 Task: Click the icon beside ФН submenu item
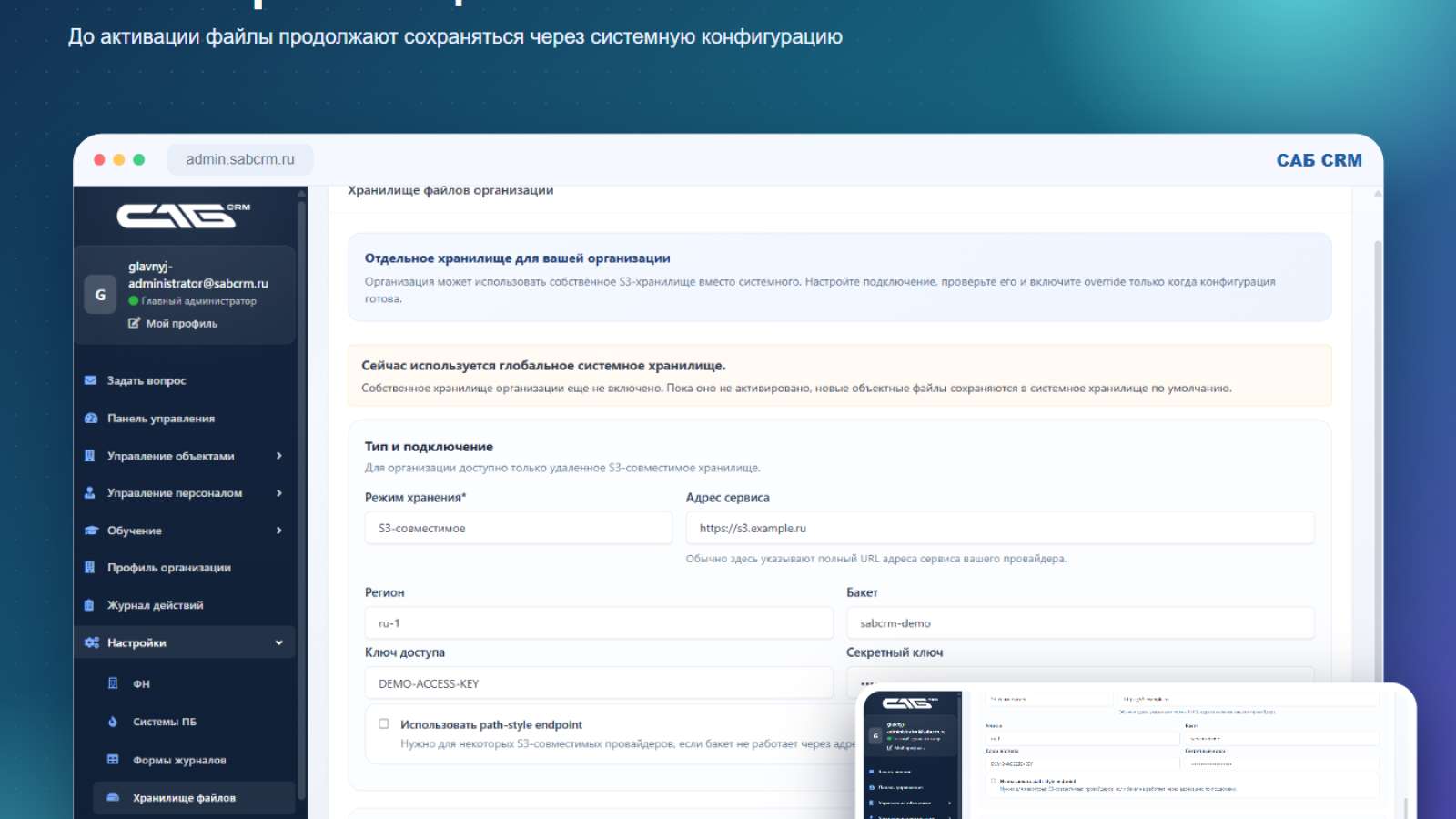click(113, 683)
